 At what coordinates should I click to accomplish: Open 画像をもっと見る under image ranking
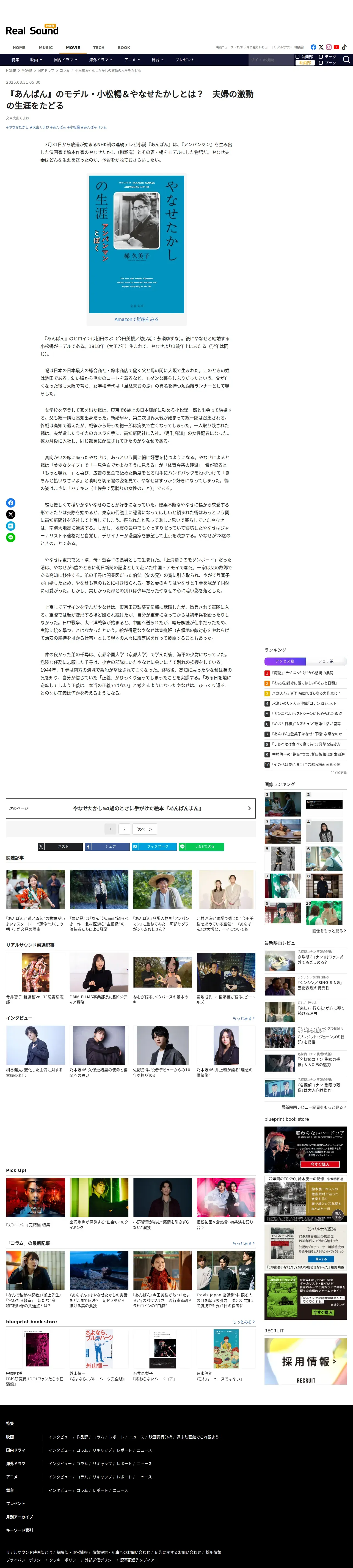(329, 931)
